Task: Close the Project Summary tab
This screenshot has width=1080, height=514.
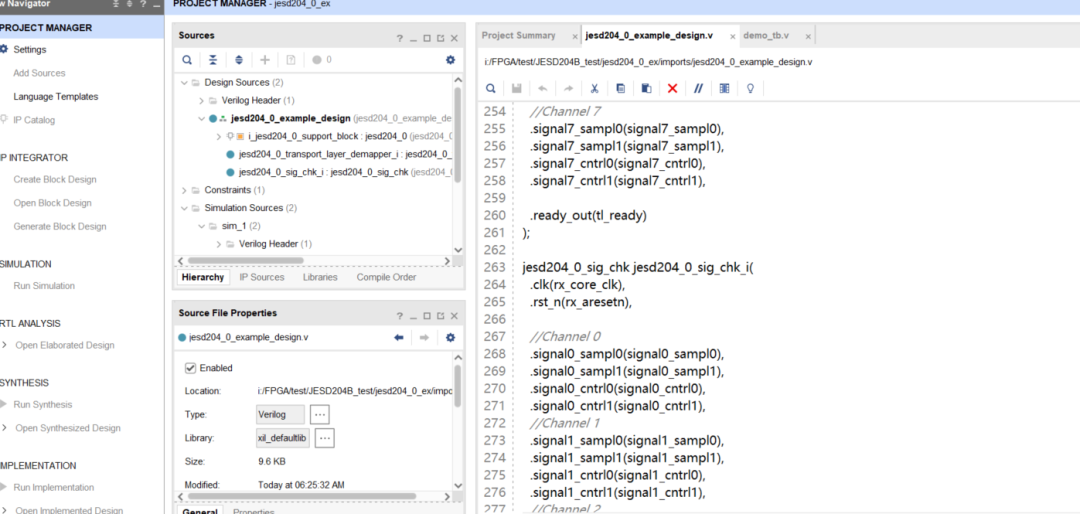Action: pyautogui.click(x=574, y=36)
